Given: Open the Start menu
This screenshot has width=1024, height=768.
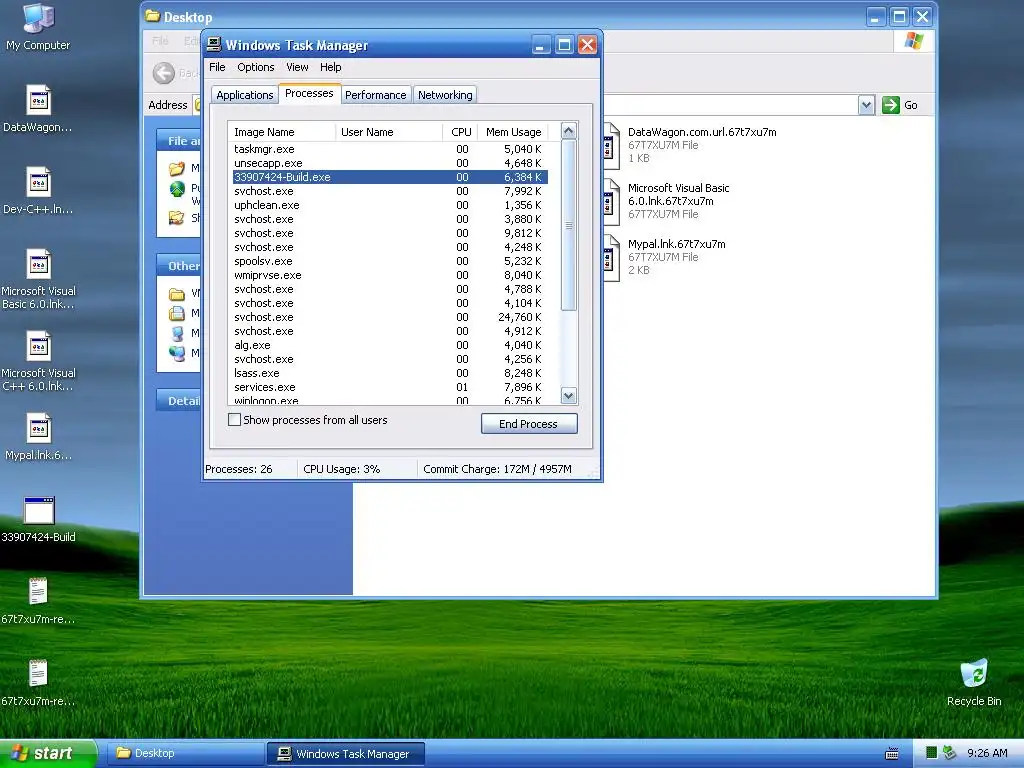Looking at the screenshot, I should point(48,754).
